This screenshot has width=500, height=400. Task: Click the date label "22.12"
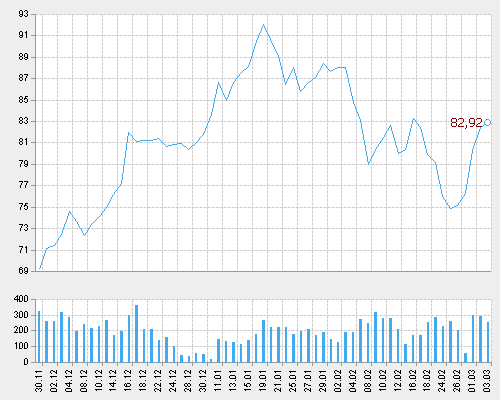(158, 380)
